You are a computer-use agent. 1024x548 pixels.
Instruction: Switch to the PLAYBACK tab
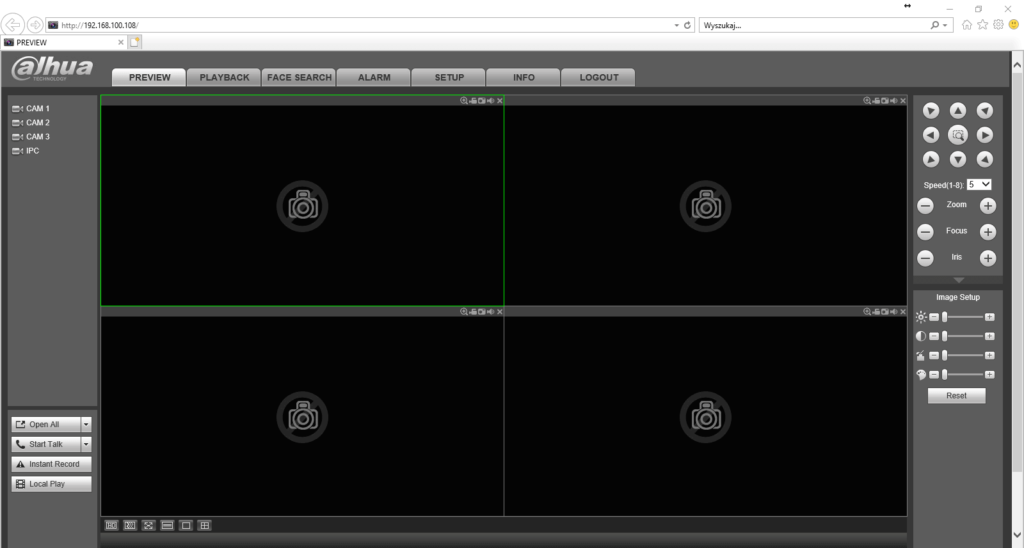coord(224,77)
